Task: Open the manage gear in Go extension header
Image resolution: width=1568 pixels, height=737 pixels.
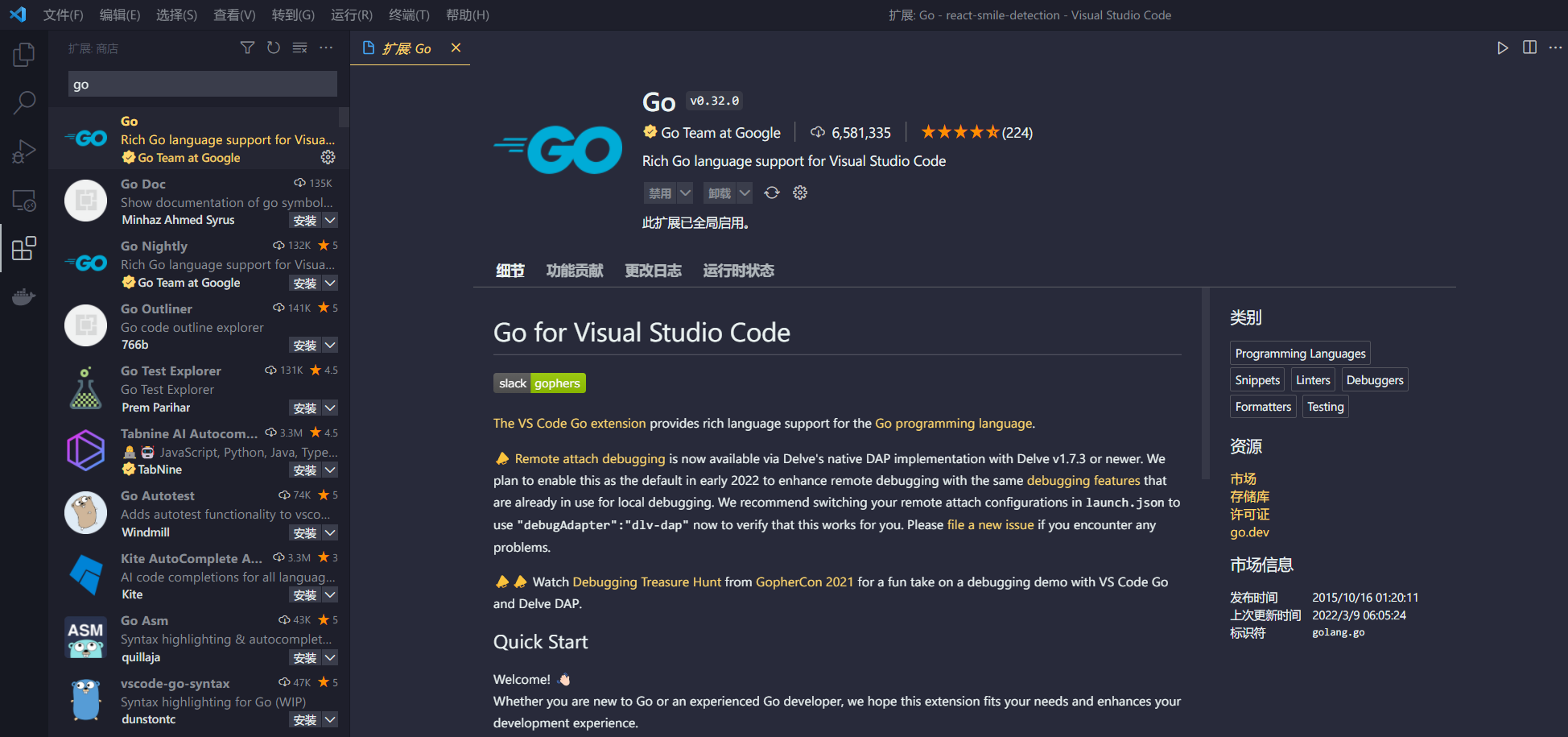Action: click(x=800, y=193)
